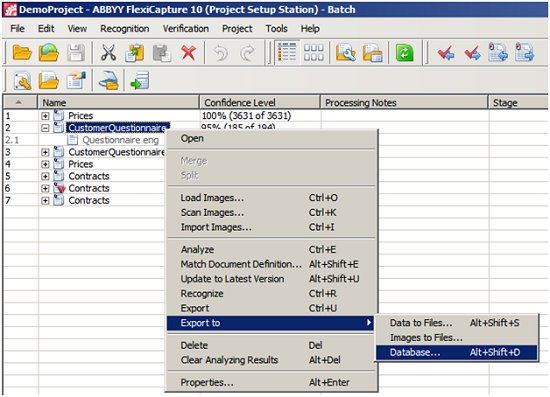Viewport: 550px width, 397px height.
Task: Select Load Images... from context menu
Action: (x=271, y=198)
